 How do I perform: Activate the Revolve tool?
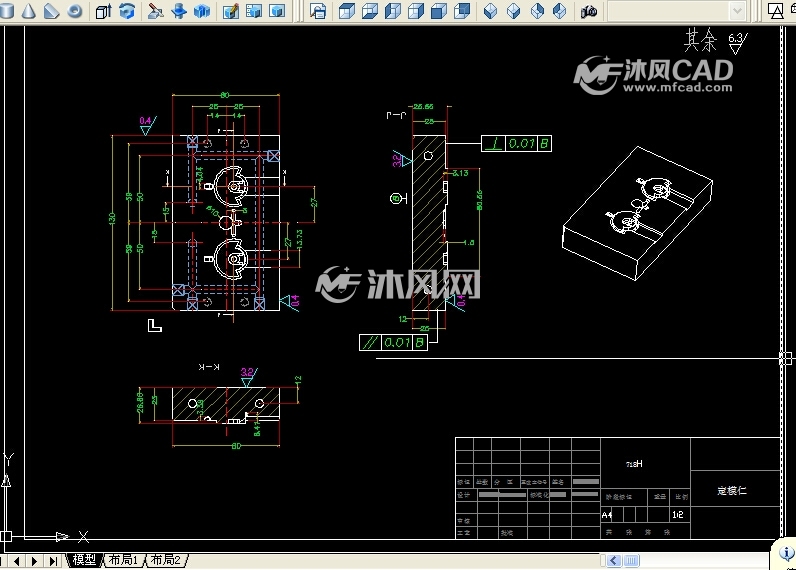(x=127, y=11)
